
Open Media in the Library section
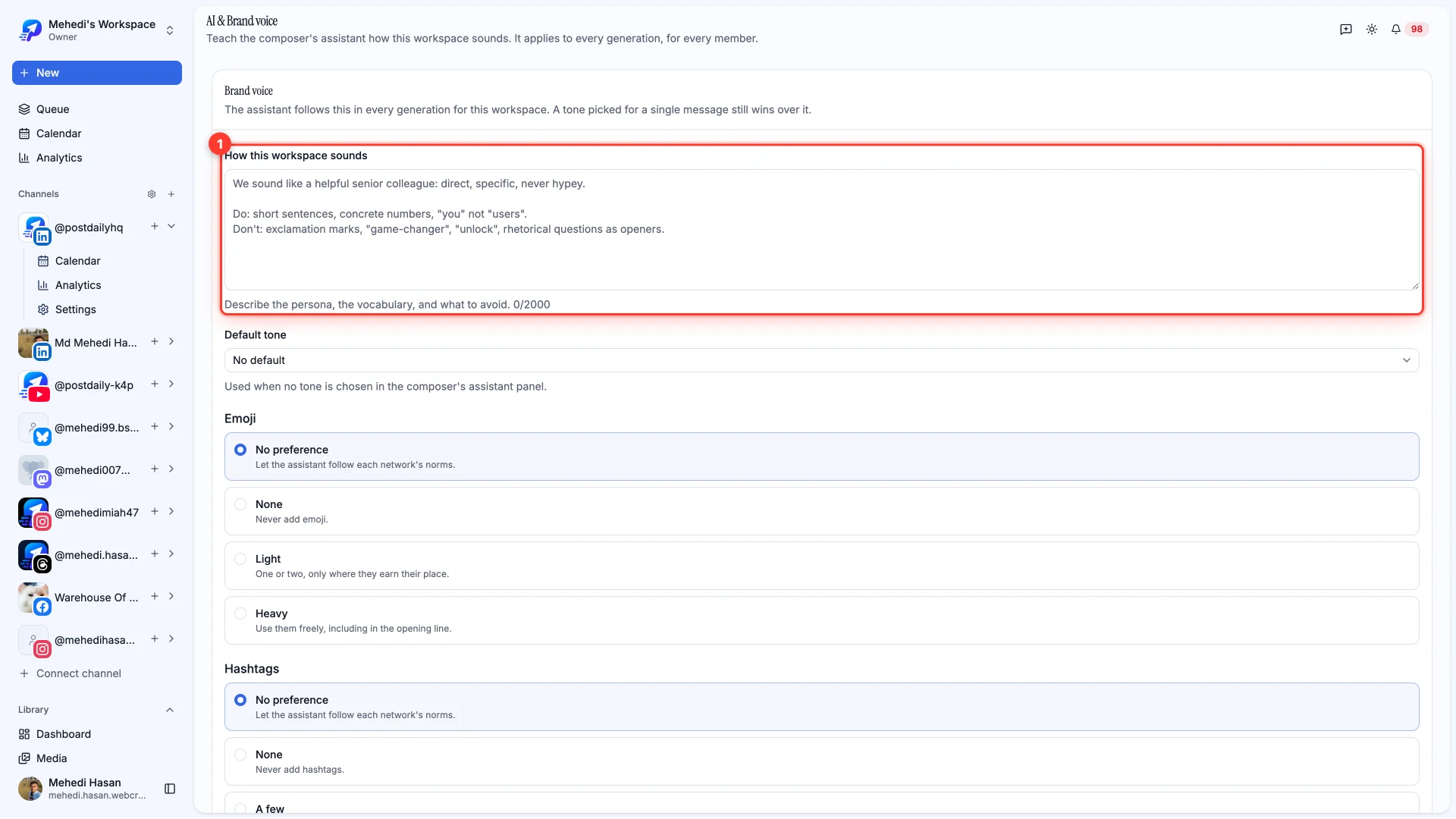(97, 758)
